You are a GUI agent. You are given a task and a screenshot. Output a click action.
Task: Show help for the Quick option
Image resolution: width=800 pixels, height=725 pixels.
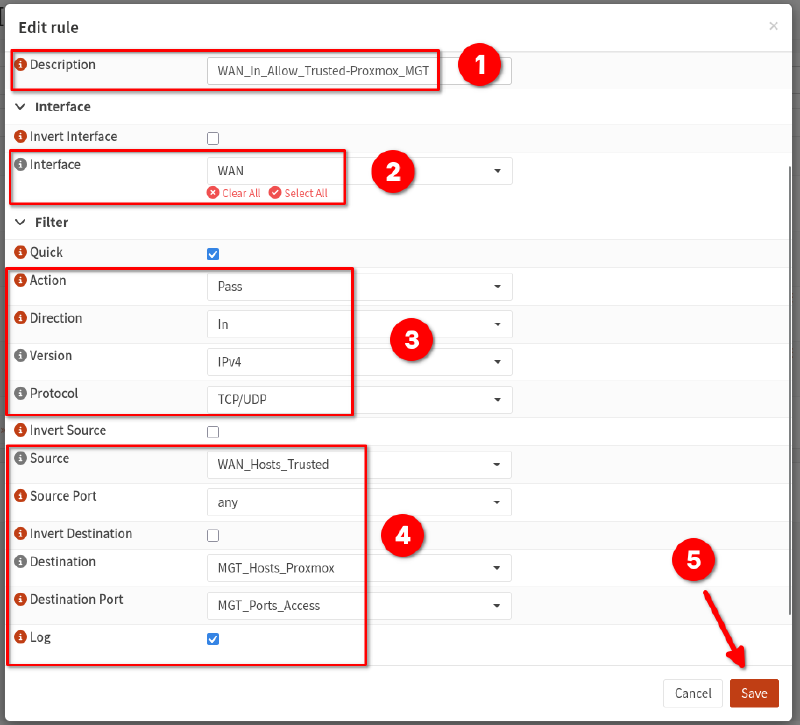click(20, 252)
